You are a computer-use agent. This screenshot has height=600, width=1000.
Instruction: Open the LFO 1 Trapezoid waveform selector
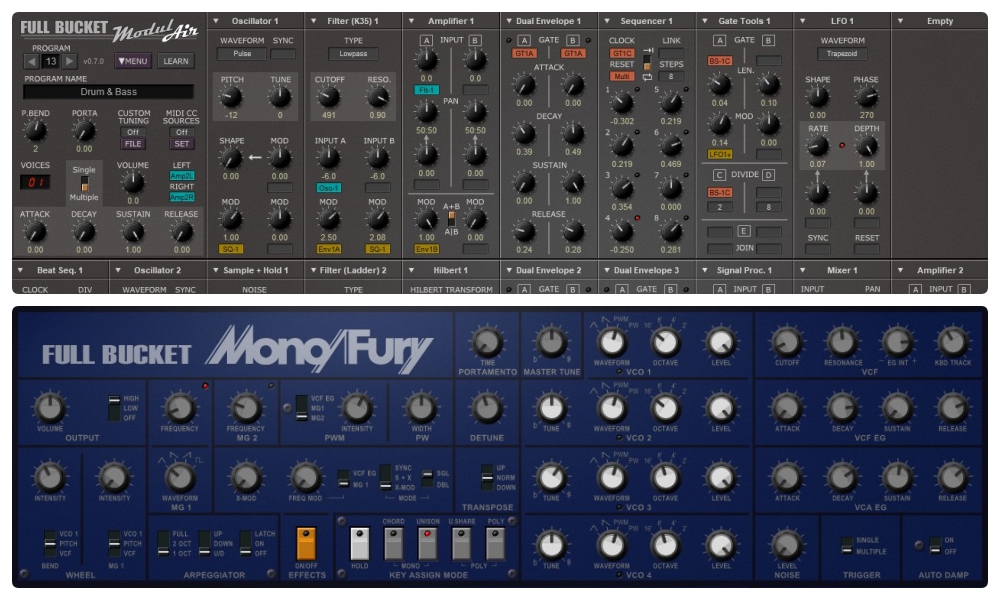tap(842, 54)
